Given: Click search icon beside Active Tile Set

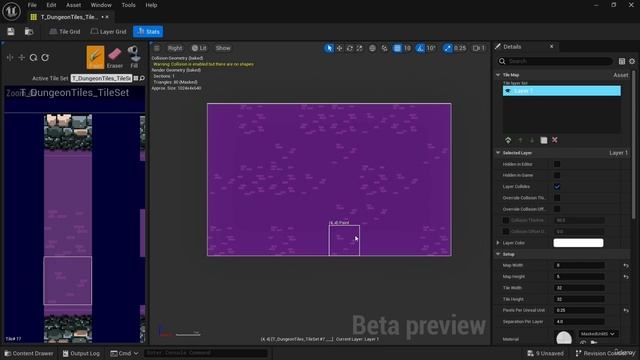Looking at the screenshot, I should coord(142,78).
